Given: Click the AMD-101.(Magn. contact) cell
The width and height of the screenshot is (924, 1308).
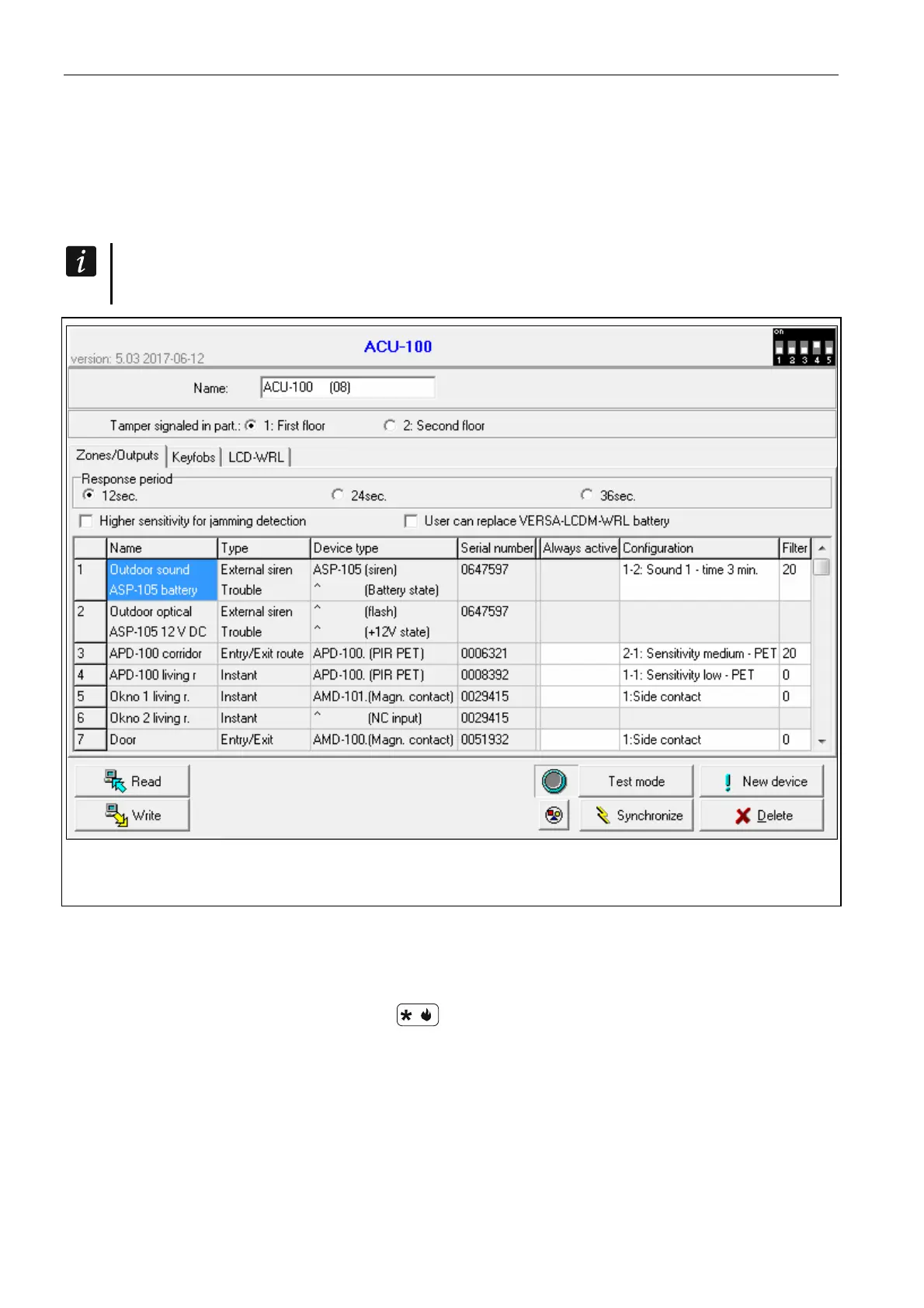Looking at the screenshot, I should [x=384, y=697].
